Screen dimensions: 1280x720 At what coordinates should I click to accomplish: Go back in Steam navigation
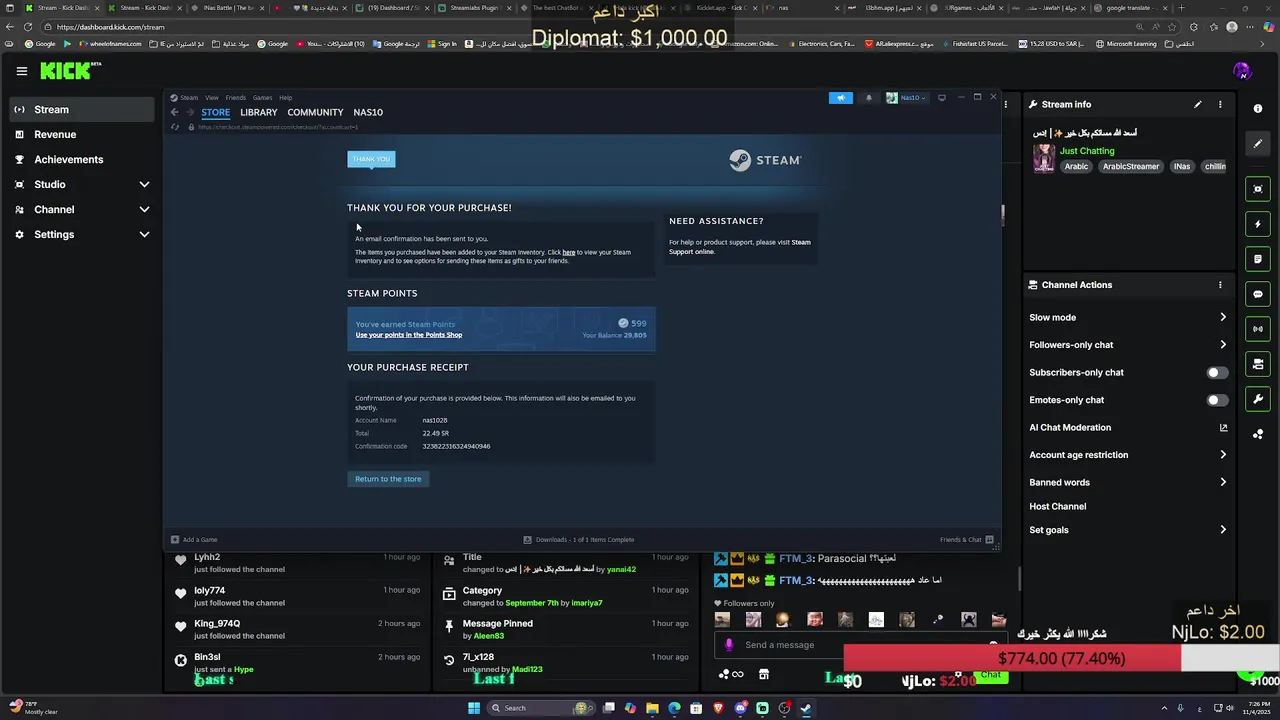174,112
